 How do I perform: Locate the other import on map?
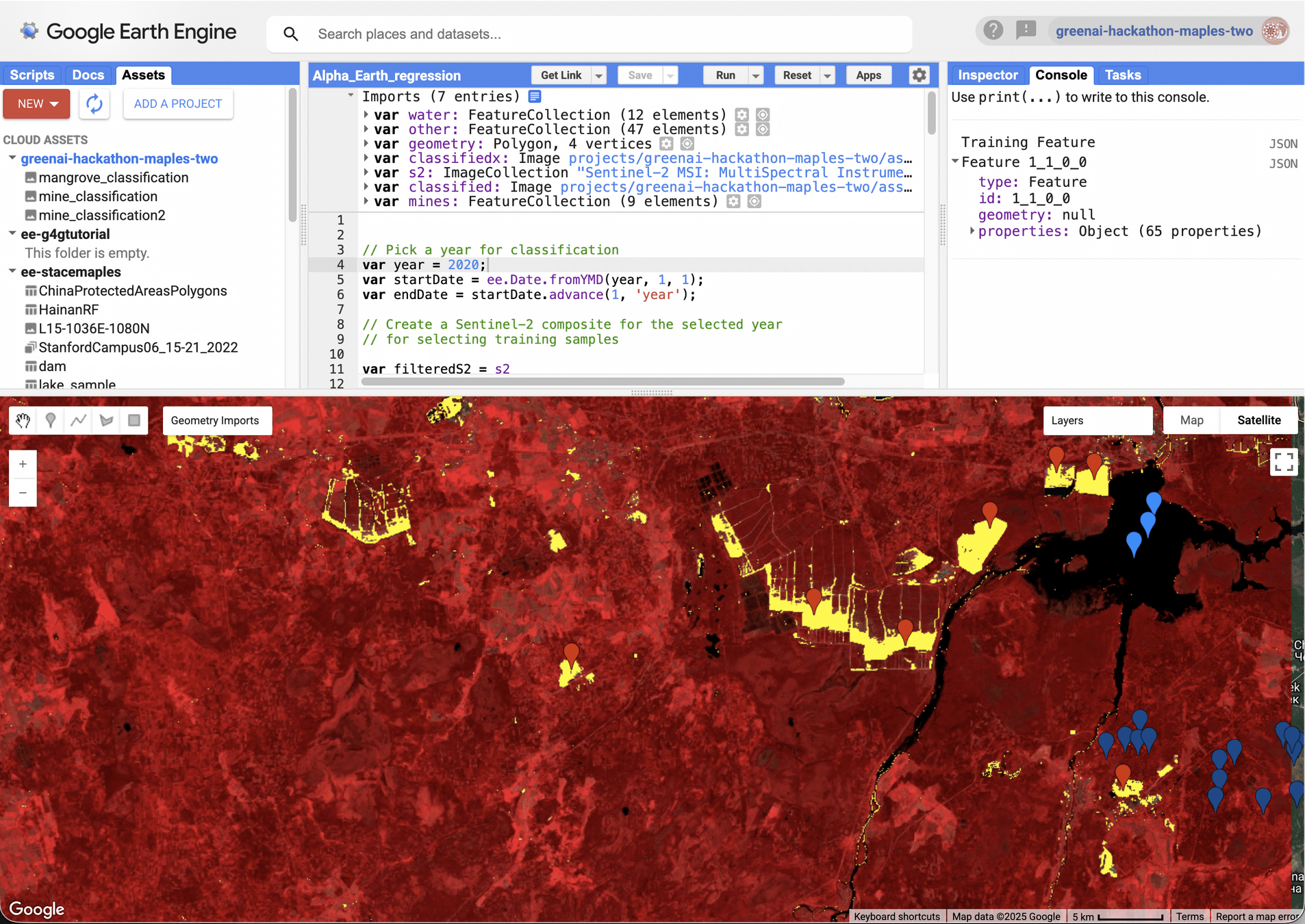pos(763,129)
